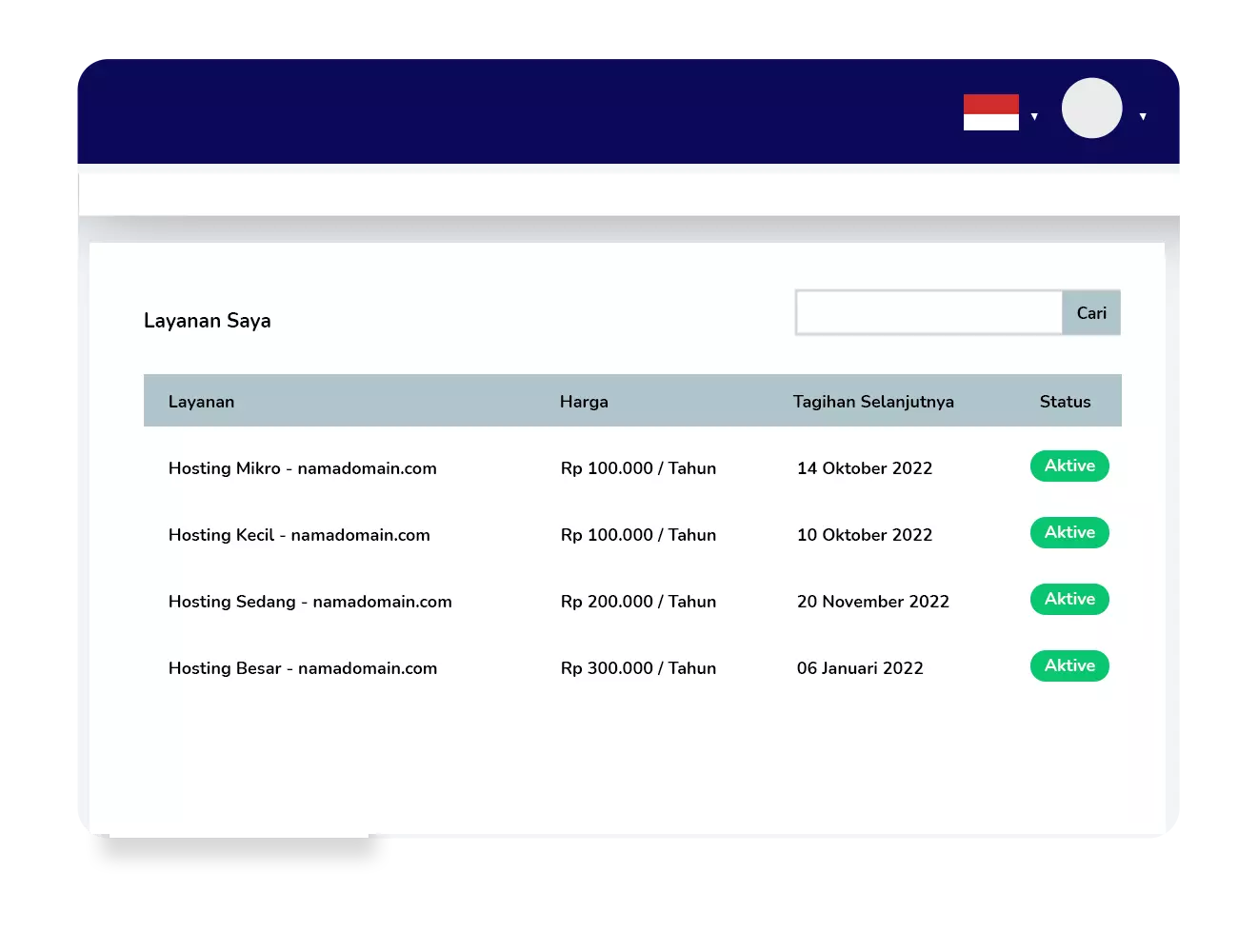
Task: Click the Tagihan Selanjutnya column header
Action: 873,402
